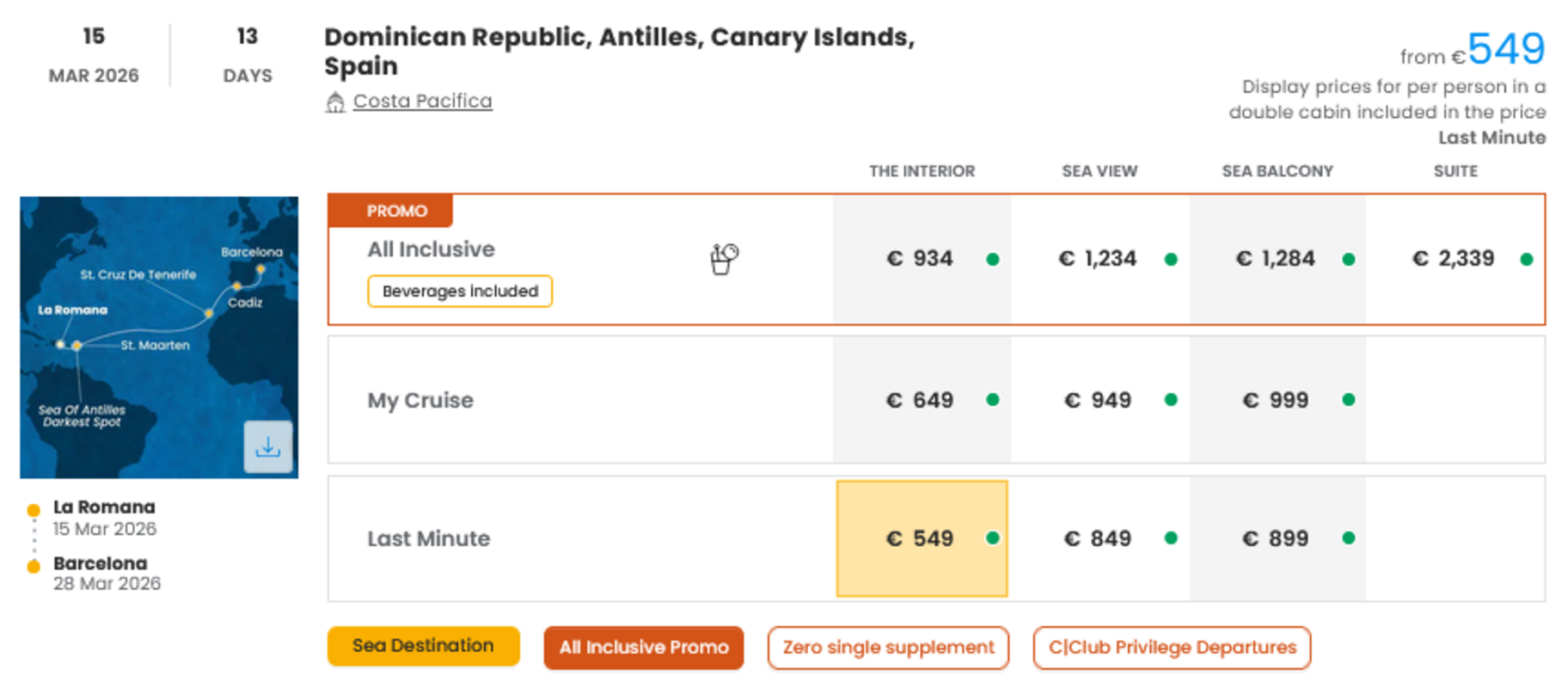Choose My Cruise Sea Balcony at €999
Viewport: 1568px width, 688px height.
point(1277,400)
